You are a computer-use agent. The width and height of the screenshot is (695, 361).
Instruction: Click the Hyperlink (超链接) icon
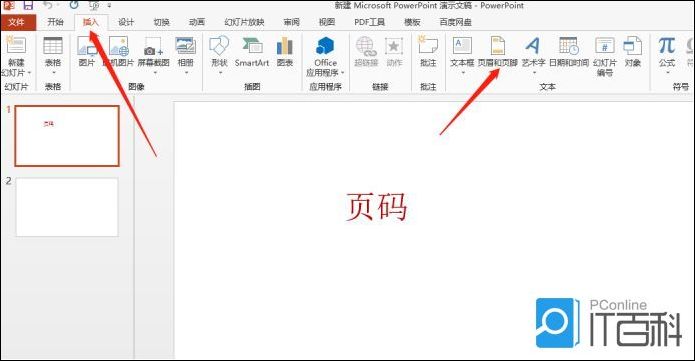[366, 45]
